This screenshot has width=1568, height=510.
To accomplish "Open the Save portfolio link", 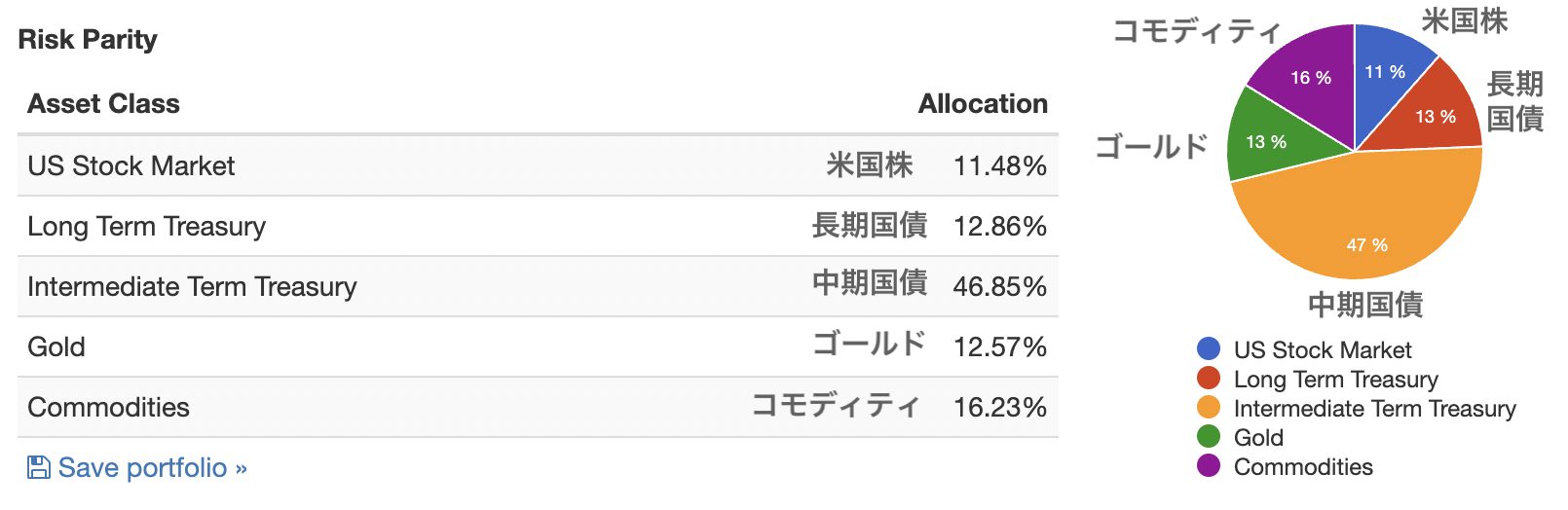I will (153, 468).
